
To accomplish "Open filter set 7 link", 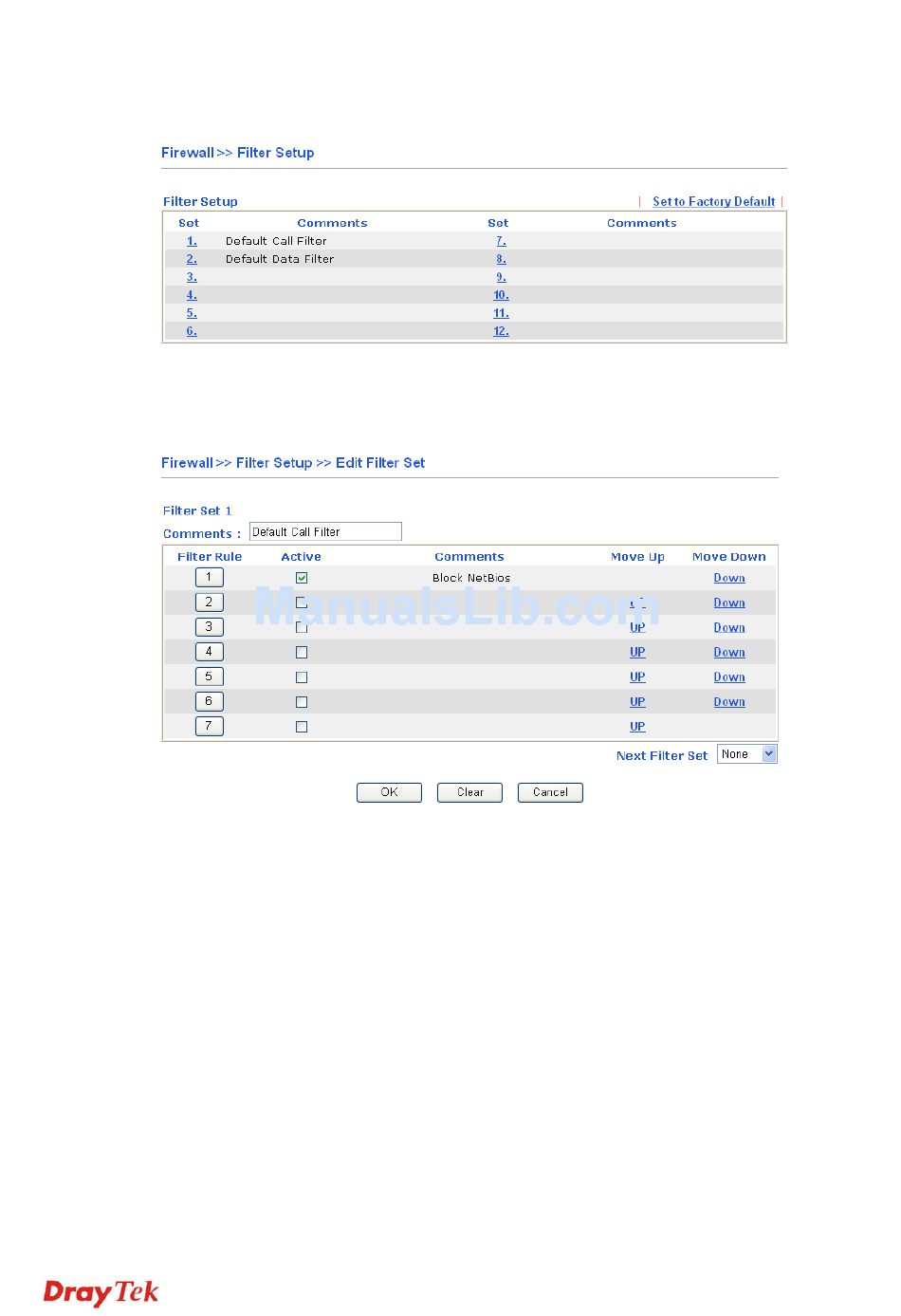I will pos(501,241).
